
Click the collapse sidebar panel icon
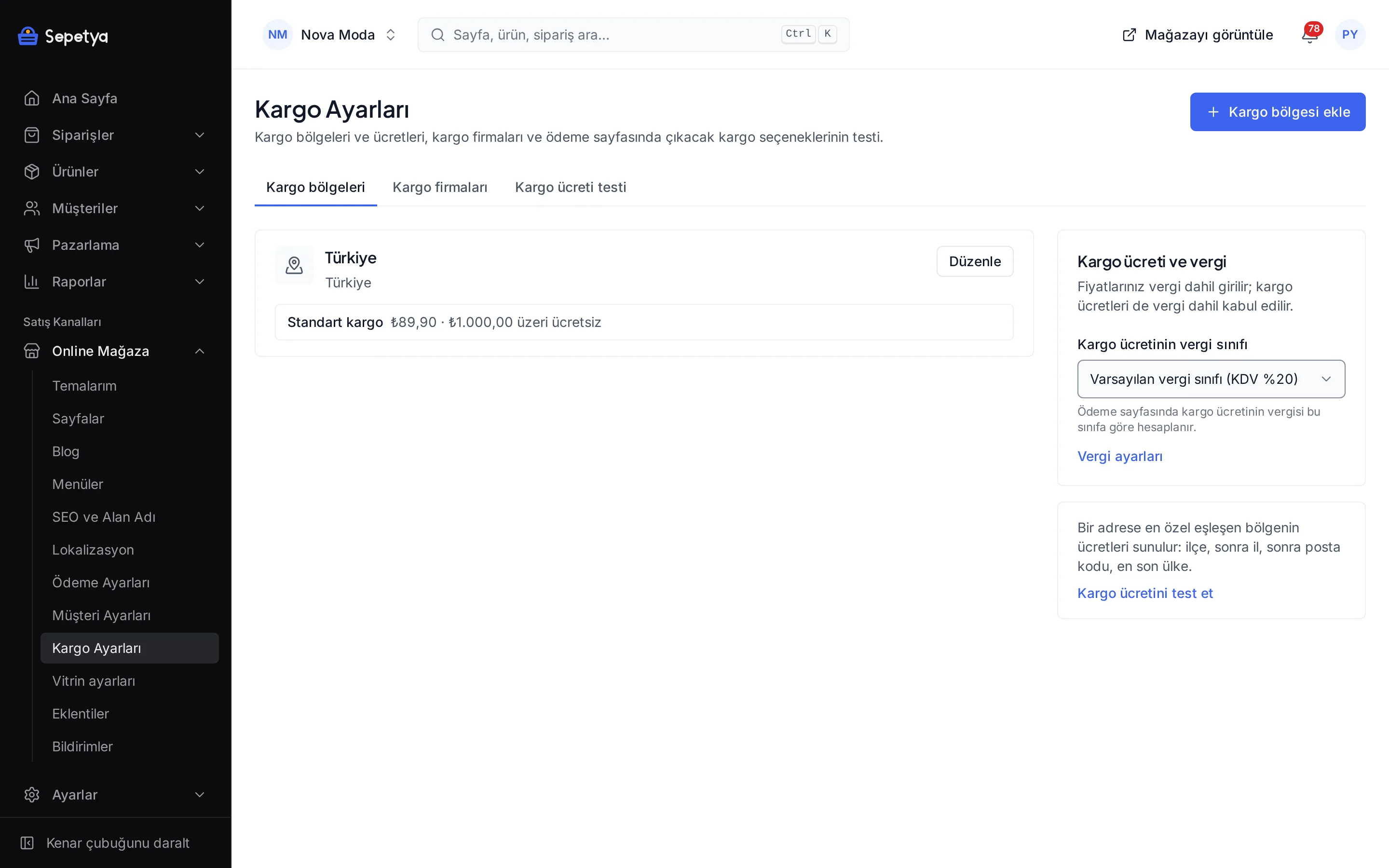pos(27,843)
